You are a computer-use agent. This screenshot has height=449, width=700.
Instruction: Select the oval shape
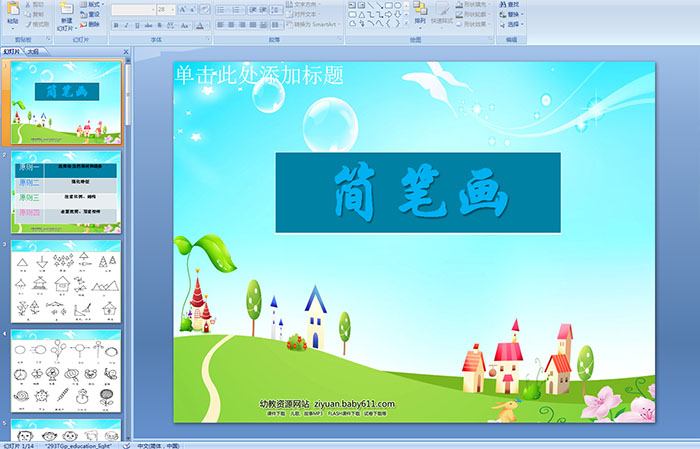pos(397,5)
